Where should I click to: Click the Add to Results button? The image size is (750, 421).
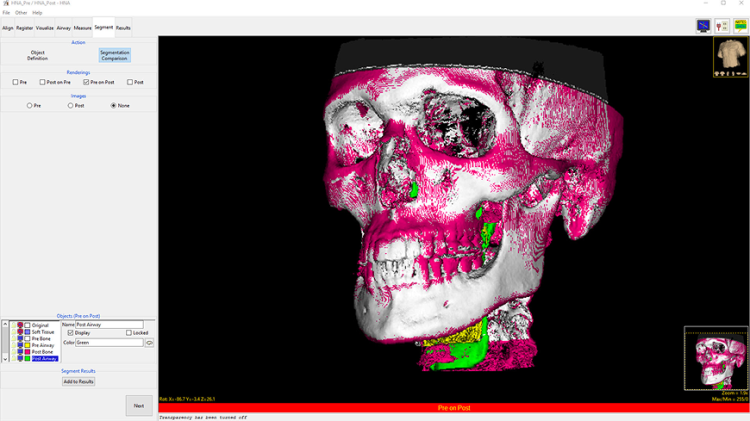click(x=78, y=381)
